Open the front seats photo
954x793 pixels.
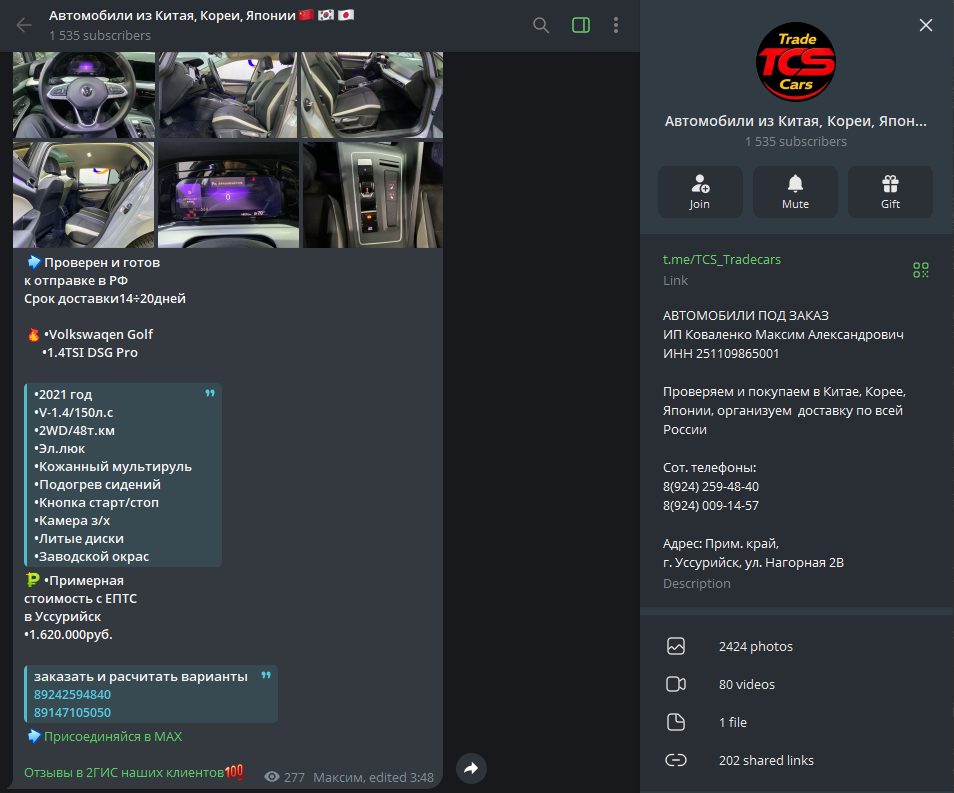tap(228, 95)
